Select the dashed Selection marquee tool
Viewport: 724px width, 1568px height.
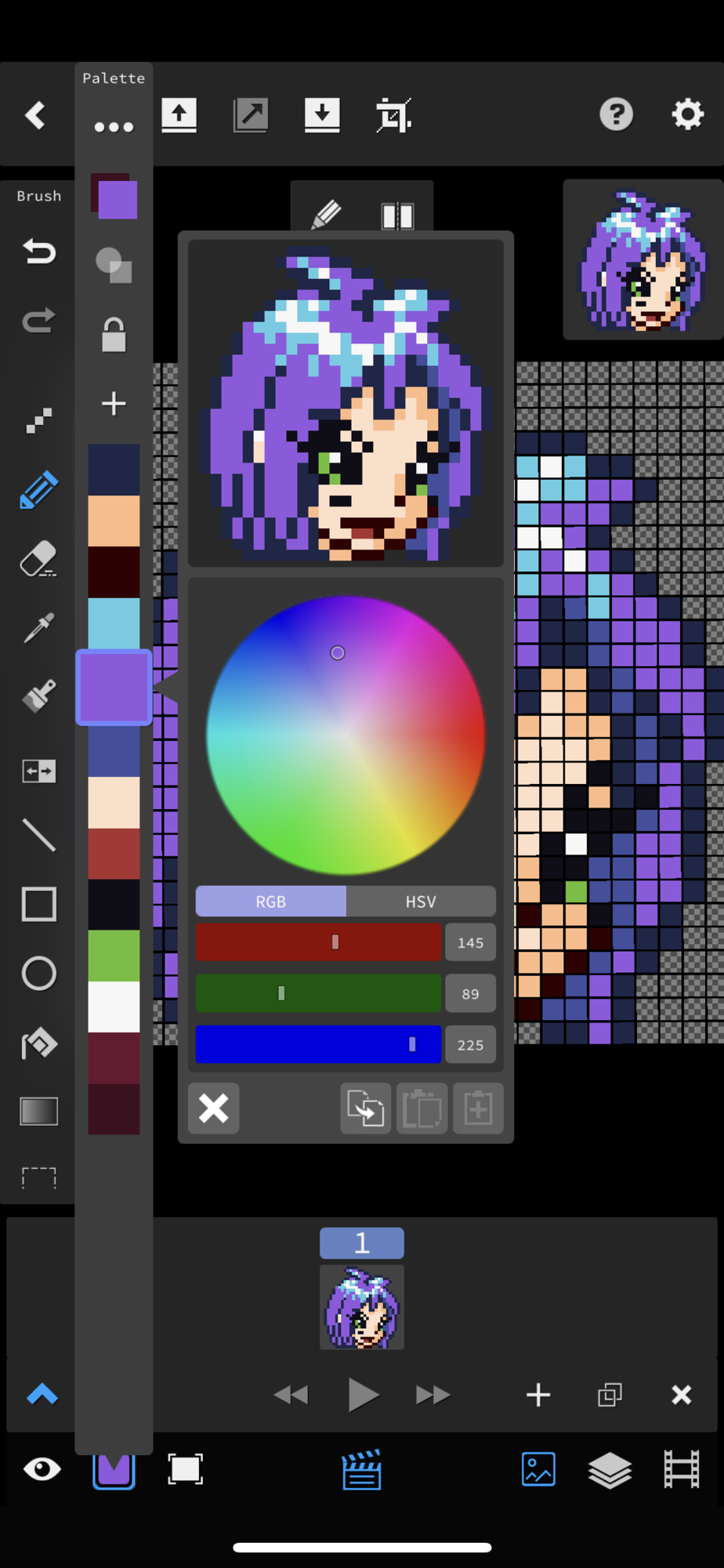click(x=38, y=1178)
